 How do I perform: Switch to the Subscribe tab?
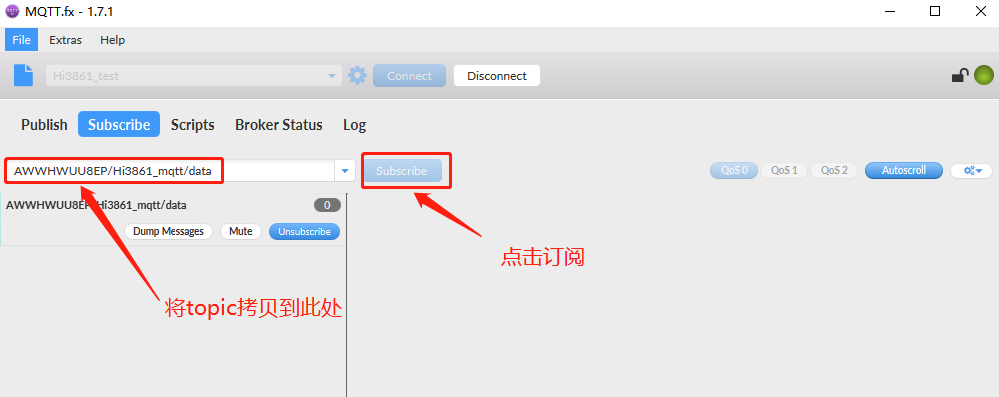tap(119, 124)
